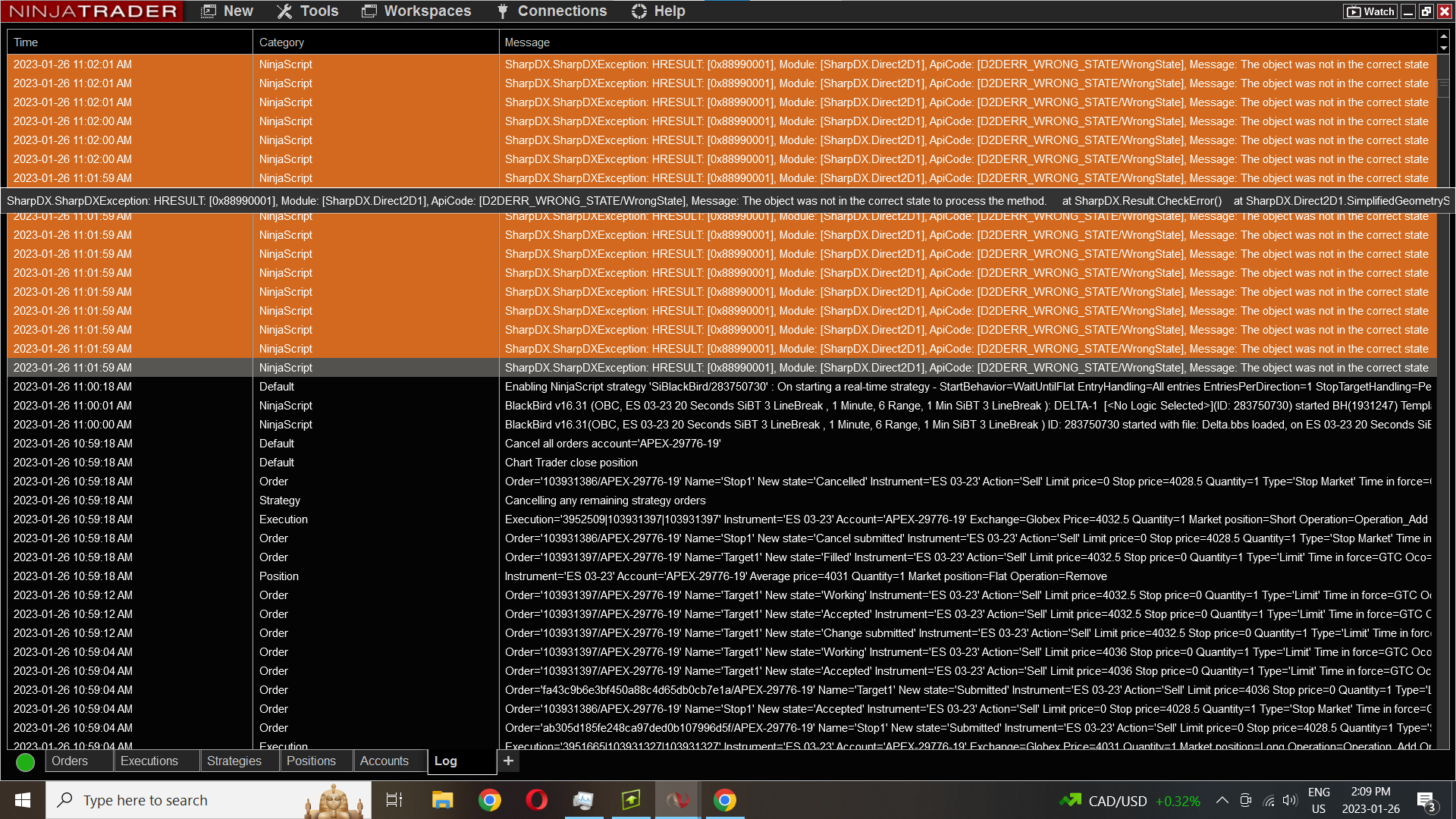Click the green connection status indicator
Viewport: 1456px width, 819px height.
25,762
